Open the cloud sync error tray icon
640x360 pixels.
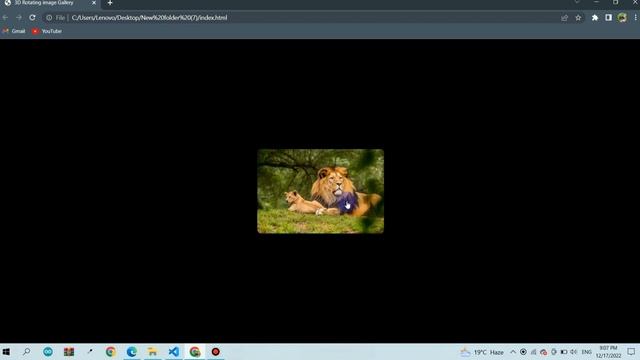[x=543, y=352]
